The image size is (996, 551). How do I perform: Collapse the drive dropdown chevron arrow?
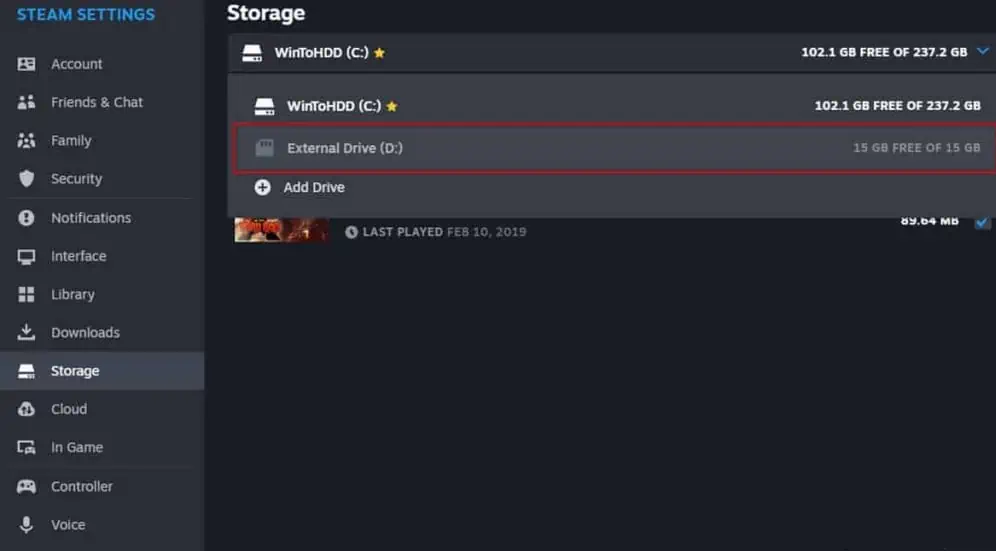point(983,52)
